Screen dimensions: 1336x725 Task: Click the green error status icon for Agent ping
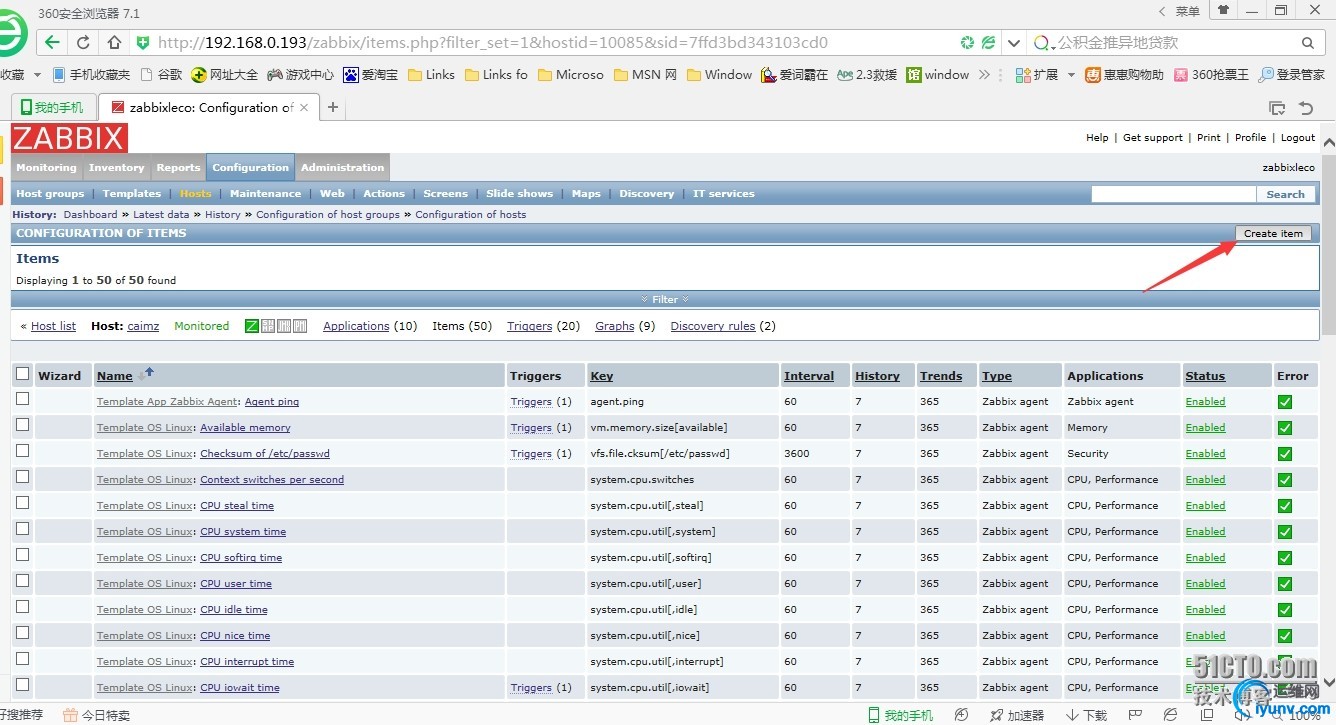coord(1285,402)
